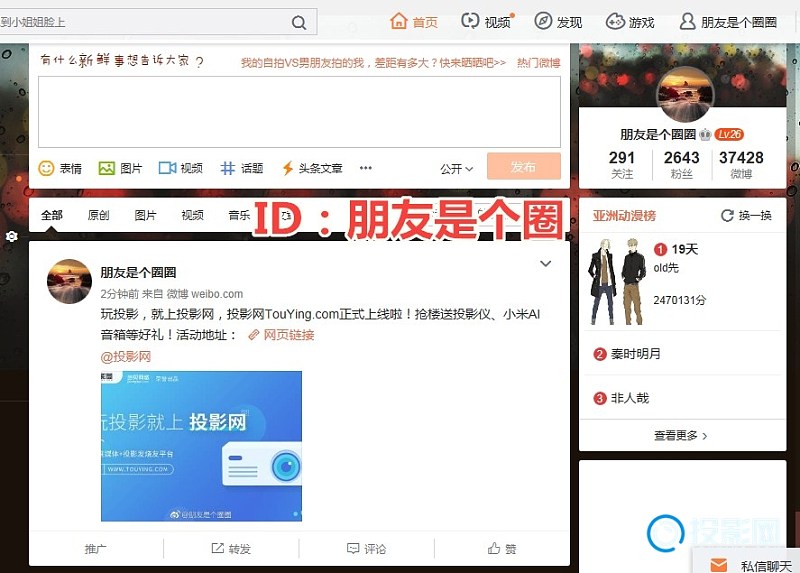Image resolution: width=800 pixels, height=573 pixels.
Task: Open 私信聊天 envelope icon
Action: tap(718, 565)
